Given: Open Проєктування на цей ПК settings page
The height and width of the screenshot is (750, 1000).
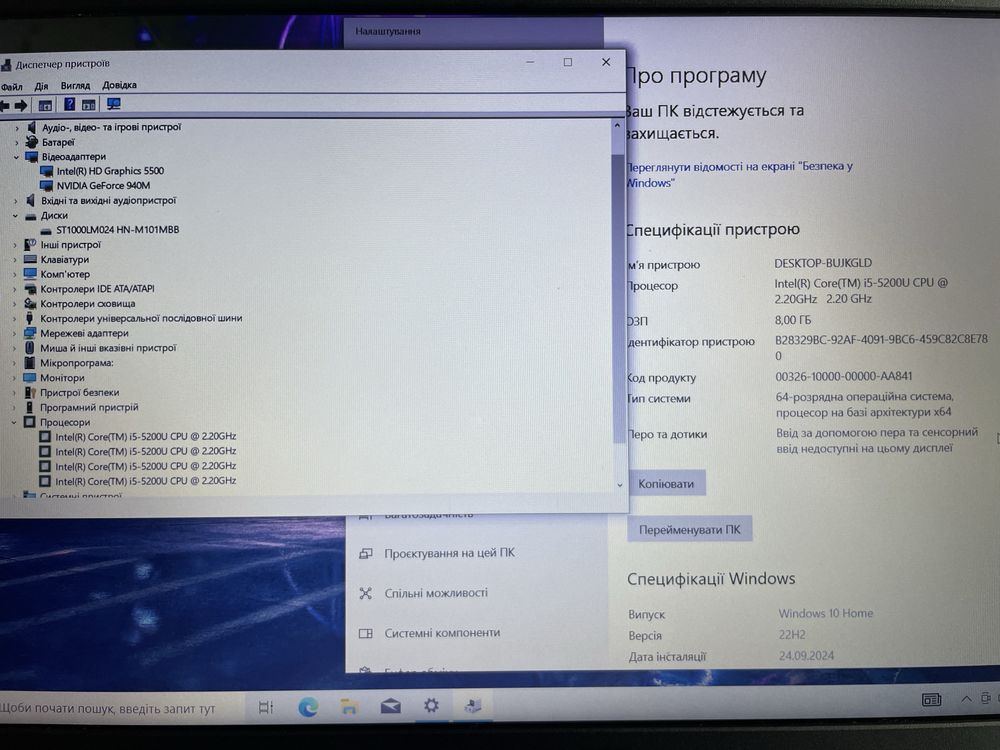Looking at the screenshot, I should pyautogui.click(x=449, y=553).
